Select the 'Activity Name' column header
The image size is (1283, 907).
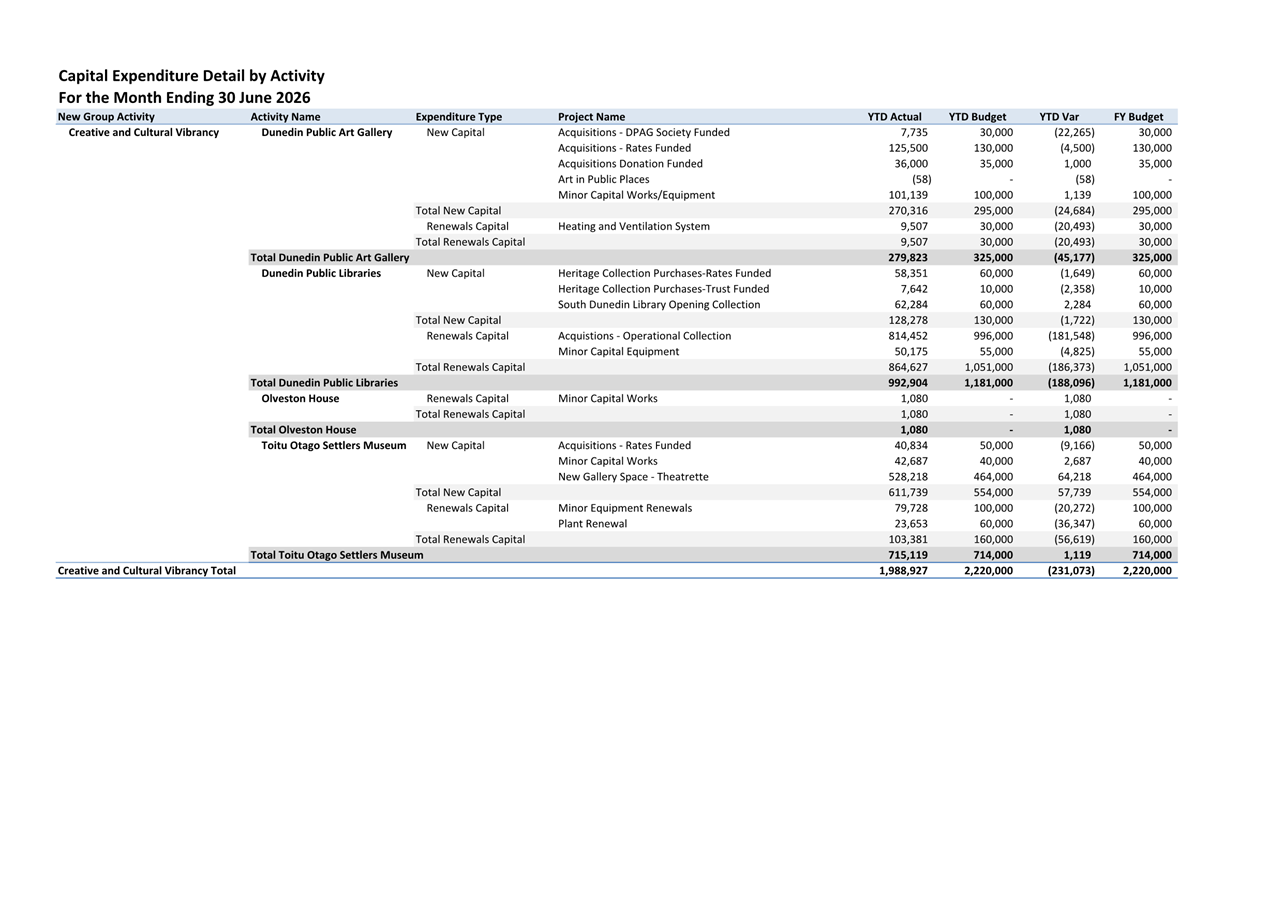285,117
